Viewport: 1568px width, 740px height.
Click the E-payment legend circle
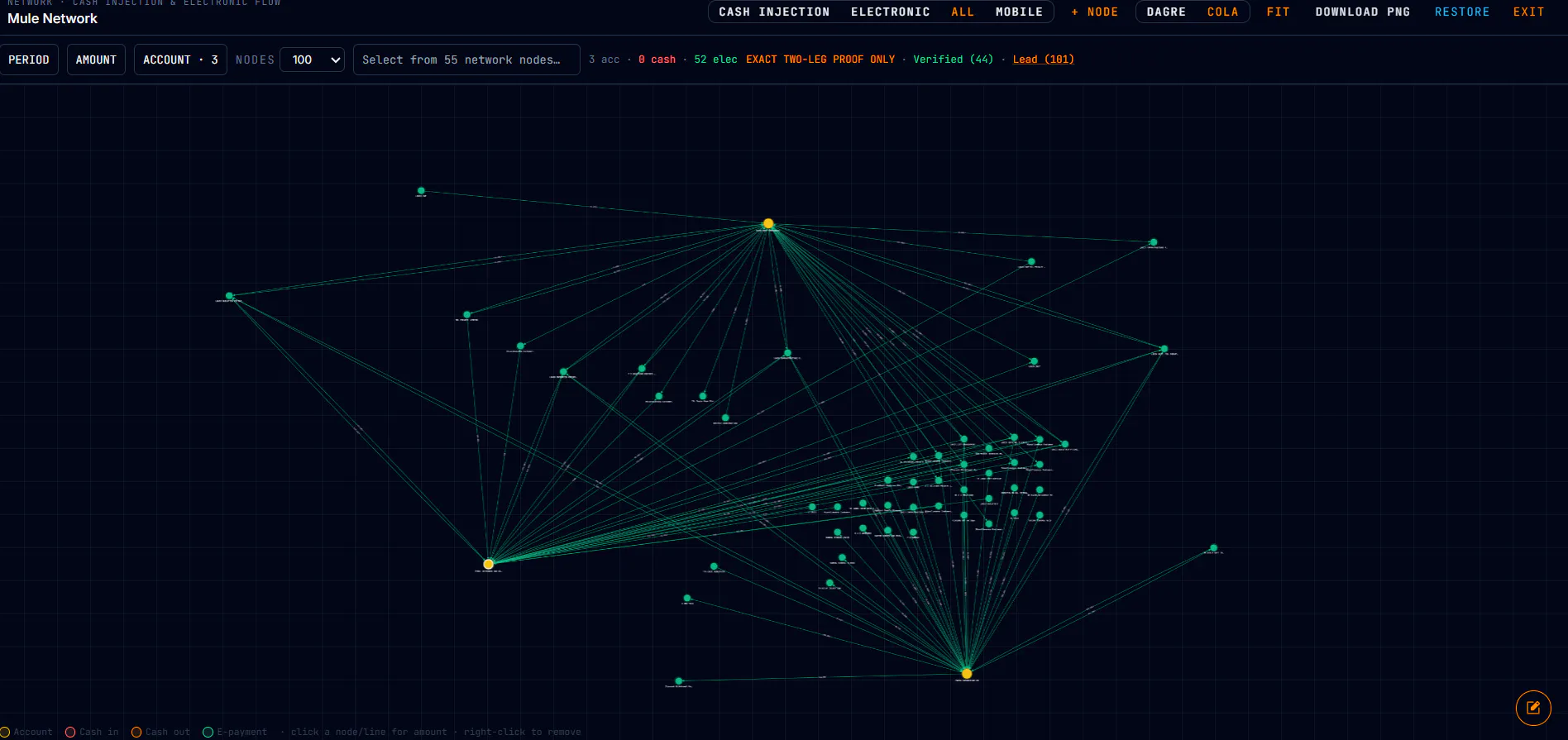coord(208,732)
